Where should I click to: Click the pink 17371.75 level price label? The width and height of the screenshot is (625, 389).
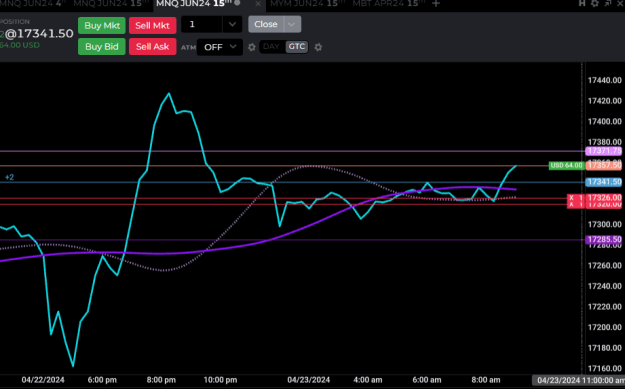coord(604,151)
